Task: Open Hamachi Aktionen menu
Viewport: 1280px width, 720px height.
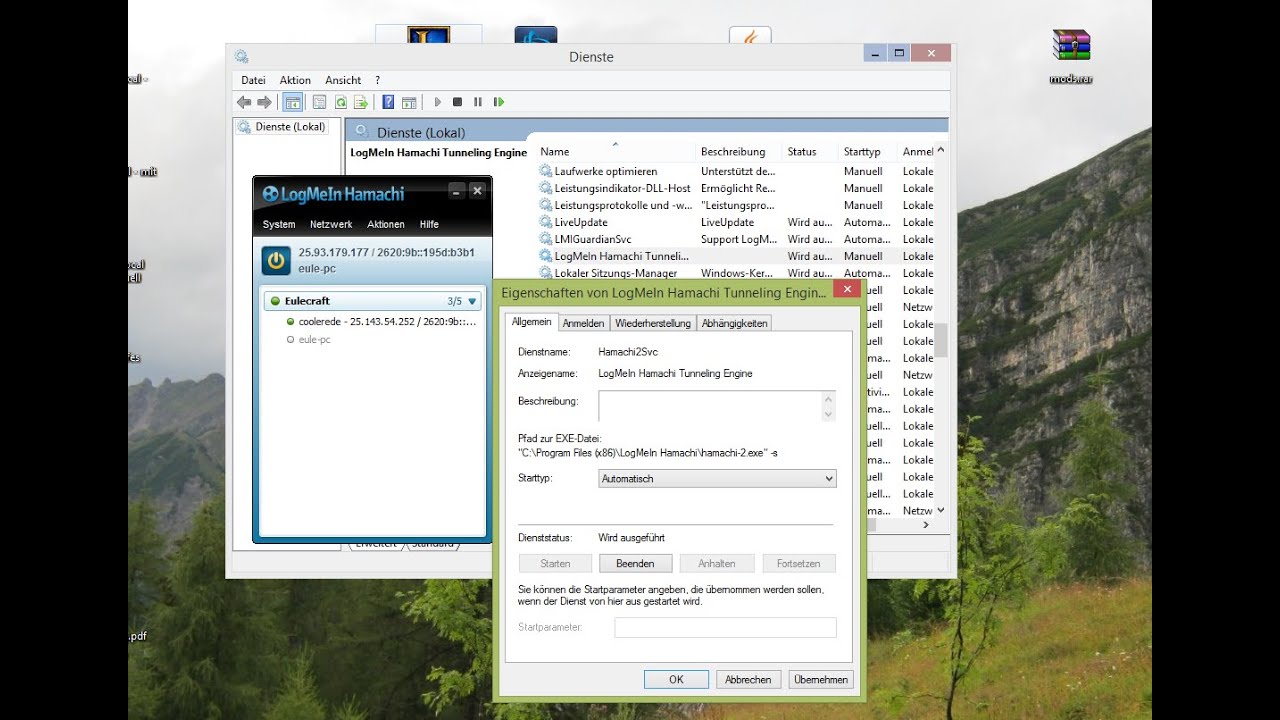Action: pyautogui.click(x=386, y=225)
